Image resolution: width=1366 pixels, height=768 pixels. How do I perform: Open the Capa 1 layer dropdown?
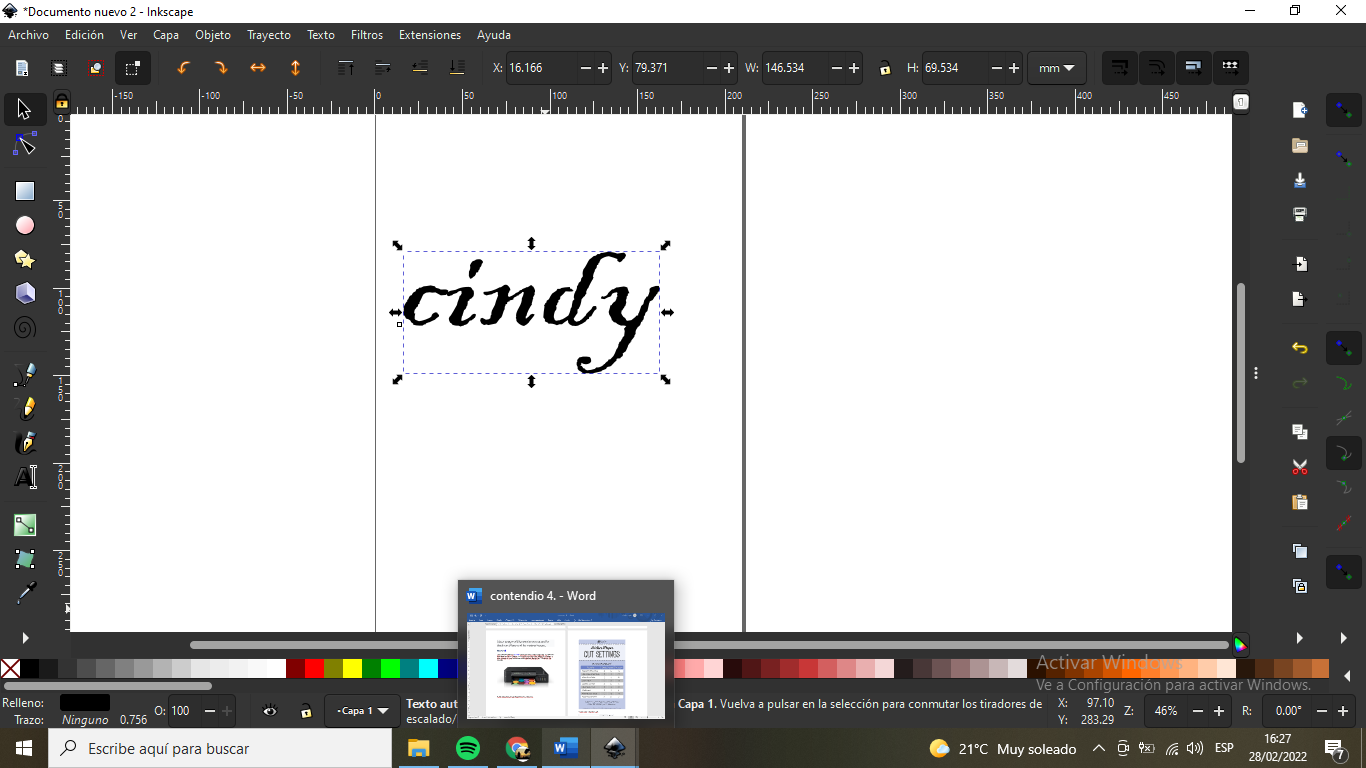pyautogui.click(x=362, y=711)
